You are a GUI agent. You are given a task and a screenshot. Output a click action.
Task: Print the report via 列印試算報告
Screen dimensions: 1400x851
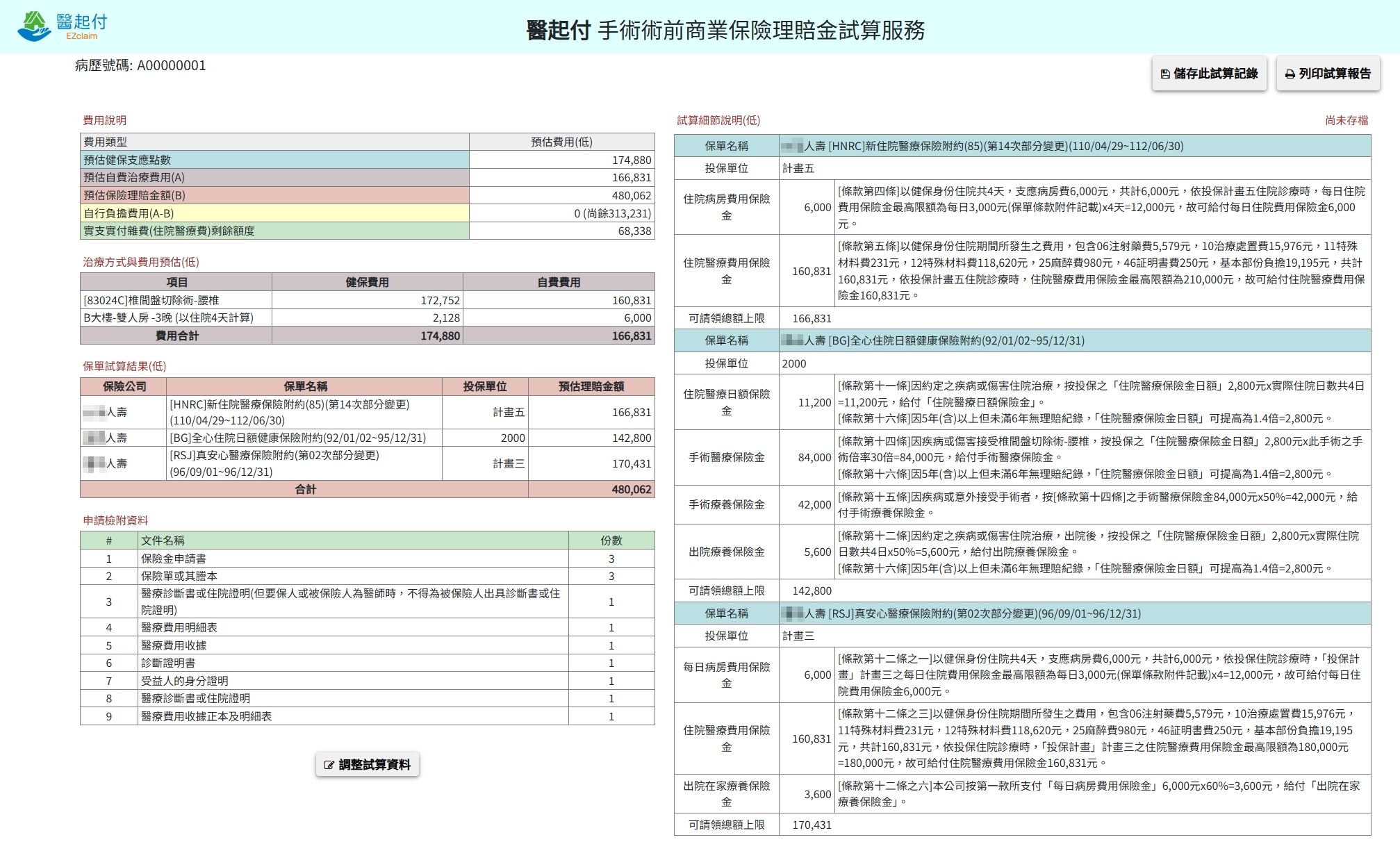click(1328, 74)
